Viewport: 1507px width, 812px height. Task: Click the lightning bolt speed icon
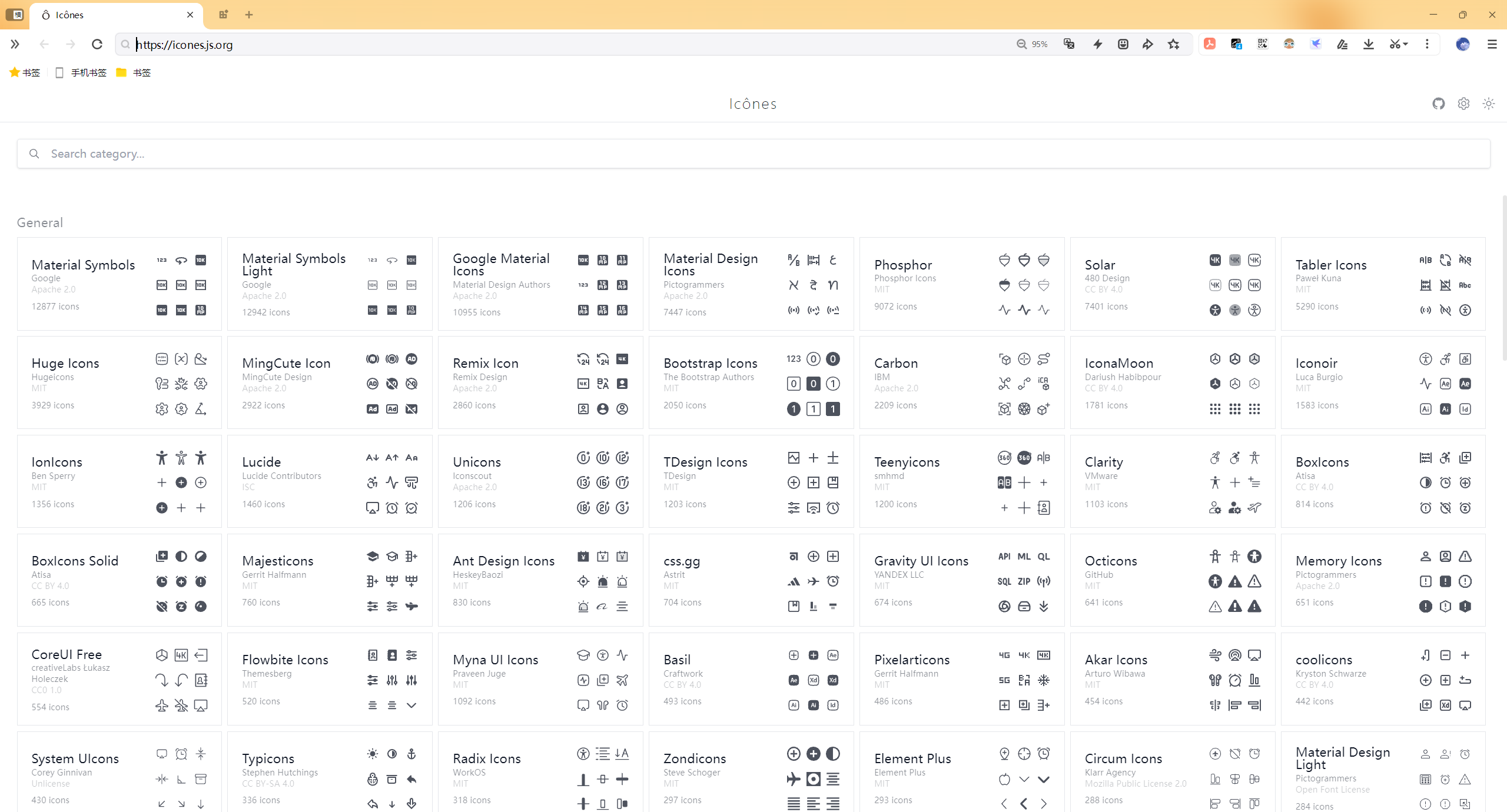click(1097, 44)
